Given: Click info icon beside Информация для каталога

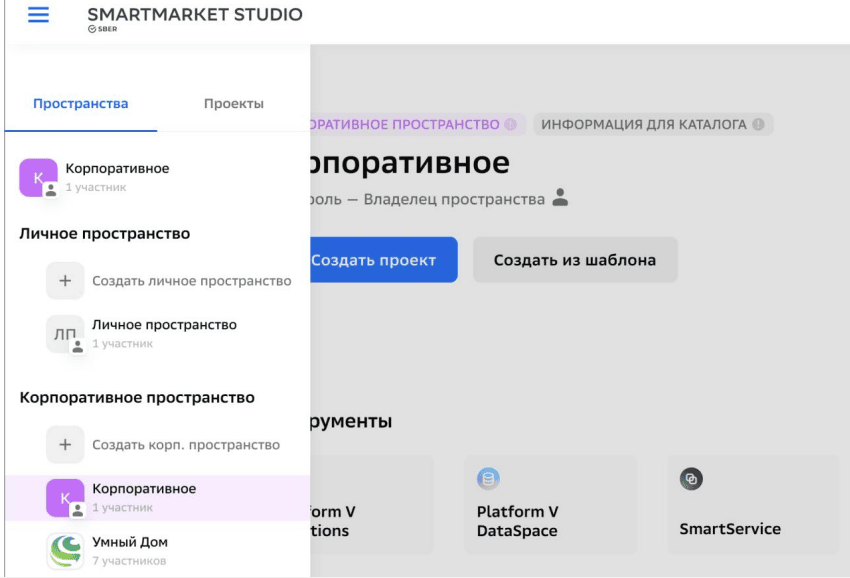Looking at the screenshot, I should coord(758,125).
